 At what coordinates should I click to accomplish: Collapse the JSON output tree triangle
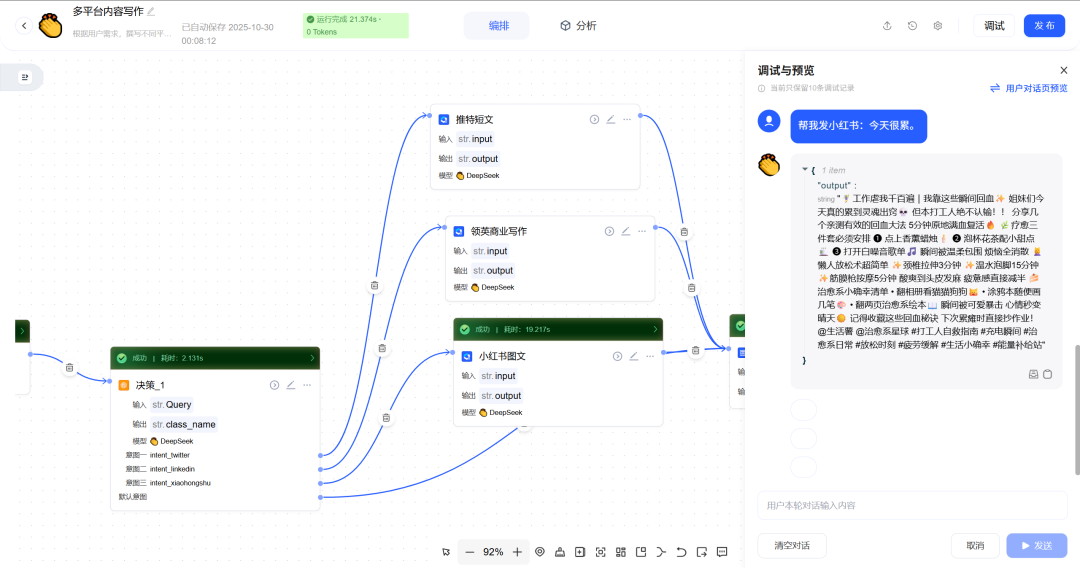[805, 169]
